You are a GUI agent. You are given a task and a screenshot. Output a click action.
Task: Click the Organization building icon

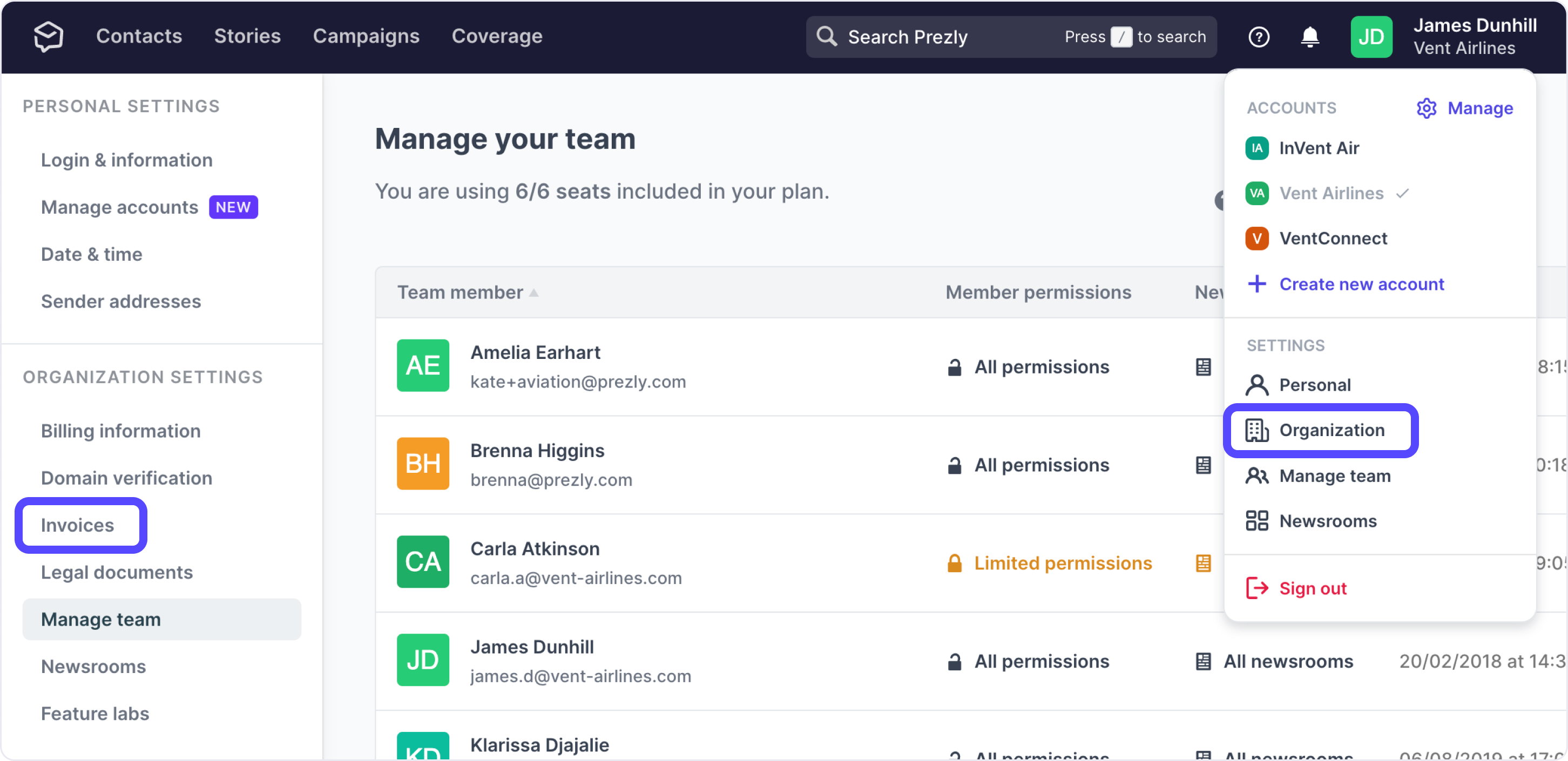coord(1256,431)
